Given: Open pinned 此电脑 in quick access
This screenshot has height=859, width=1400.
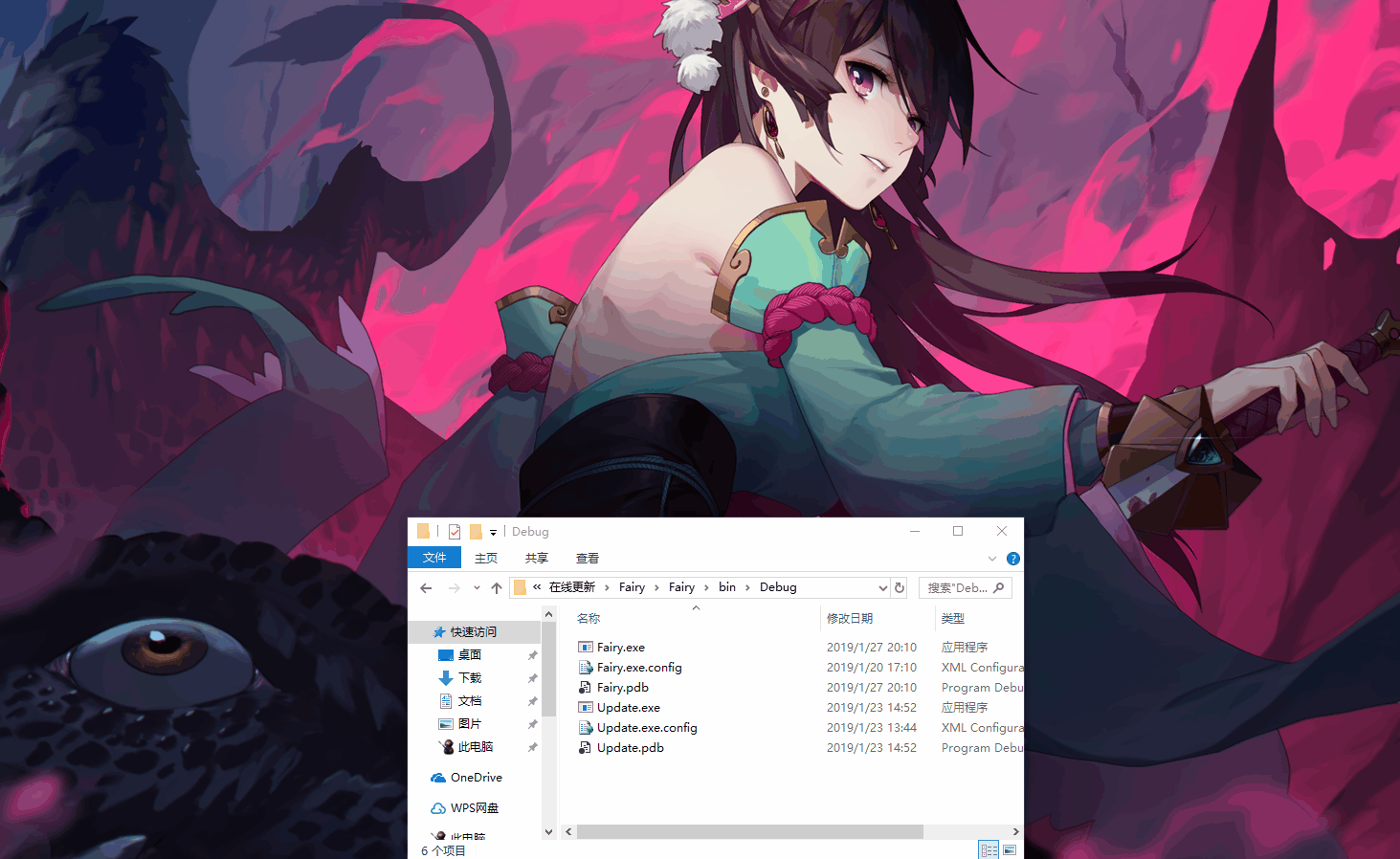Looking at the screenshot, I should point(475,747).
